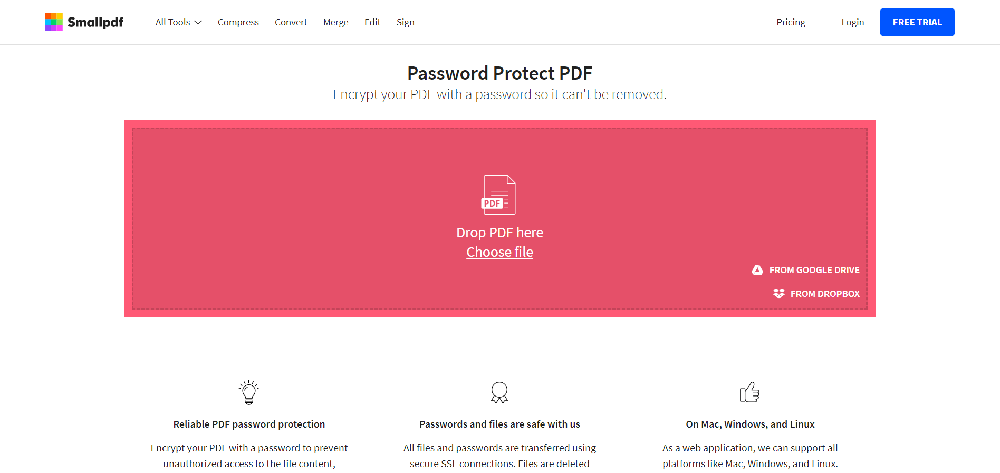Screen dimensions: 1000x473
Task: Open the Compress menu item
Action: coord(238,22)
